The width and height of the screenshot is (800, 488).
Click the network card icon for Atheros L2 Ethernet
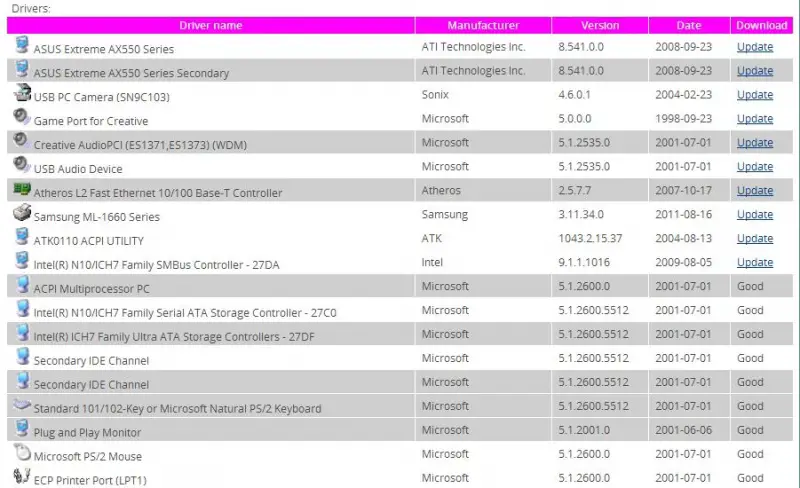pyautogui.click(x=21, y=189)
